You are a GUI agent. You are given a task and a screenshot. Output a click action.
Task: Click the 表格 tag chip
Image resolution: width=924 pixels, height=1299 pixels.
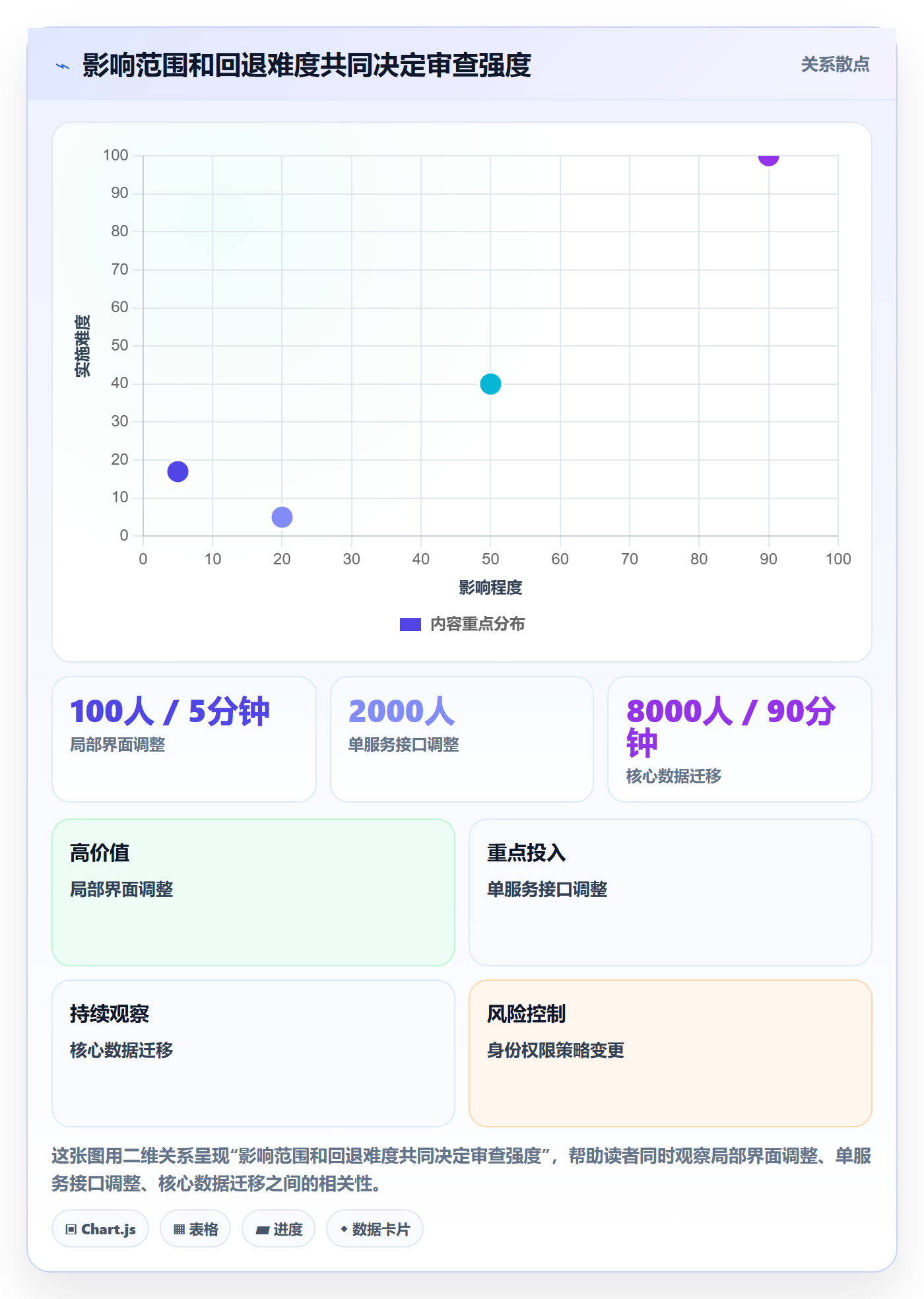195,1229
